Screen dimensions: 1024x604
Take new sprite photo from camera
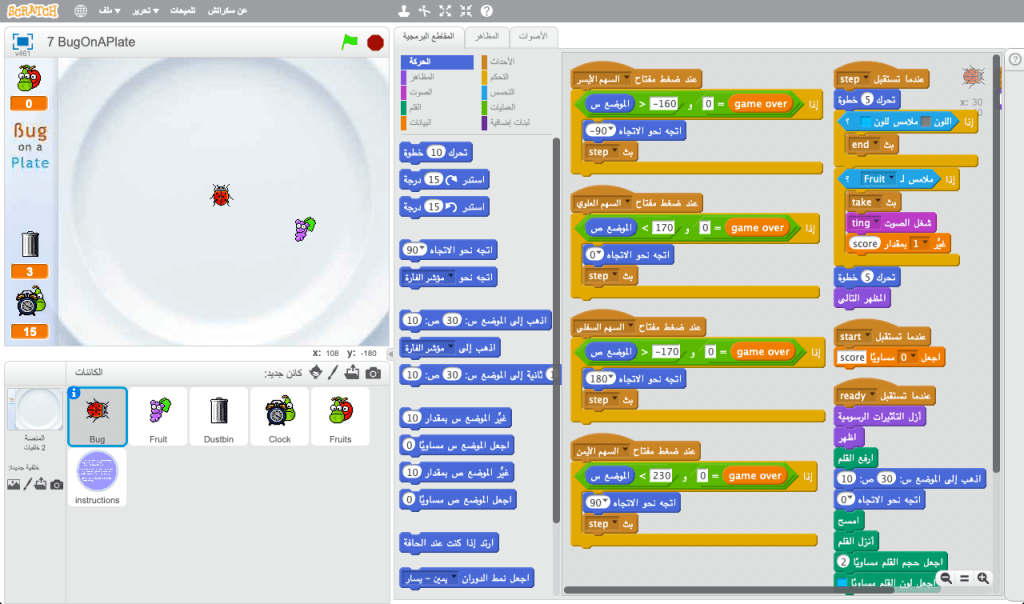pyautogui.click(x=373, y=373)
